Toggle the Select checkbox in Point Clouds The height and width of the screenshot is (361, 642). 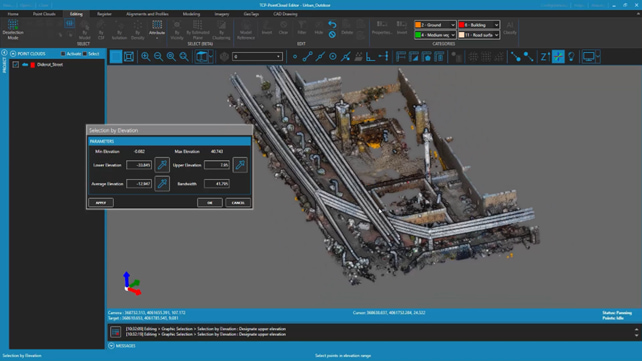85,54
